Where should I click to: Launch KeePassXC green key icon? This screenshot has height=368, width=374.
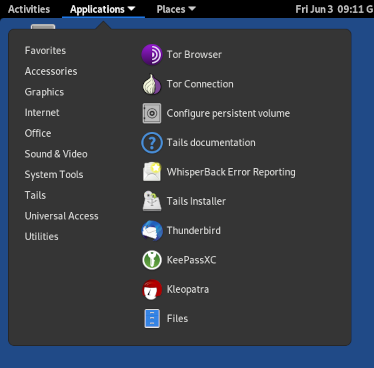tap(152, 260)
